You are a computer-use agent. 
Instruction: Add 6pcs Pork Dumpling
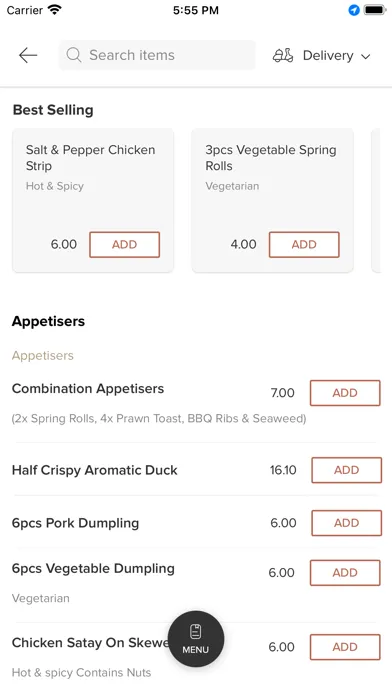pyautogui.click(x=346, y=523)
